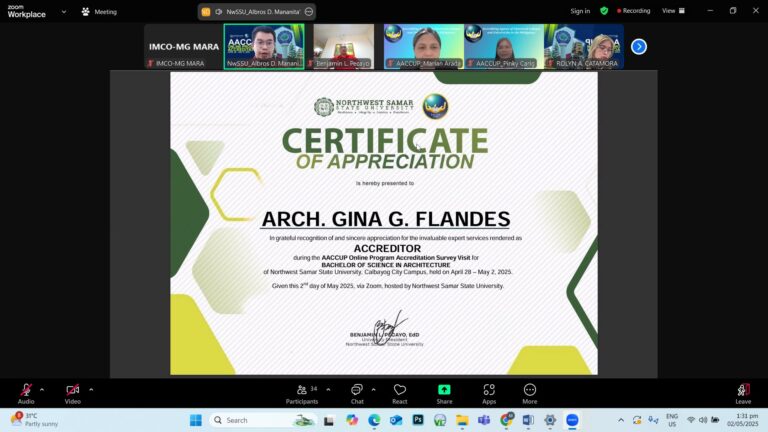Open Outlook from the taskbar
The height and width of the screenshot is (432, 768).
pos(396,420)
